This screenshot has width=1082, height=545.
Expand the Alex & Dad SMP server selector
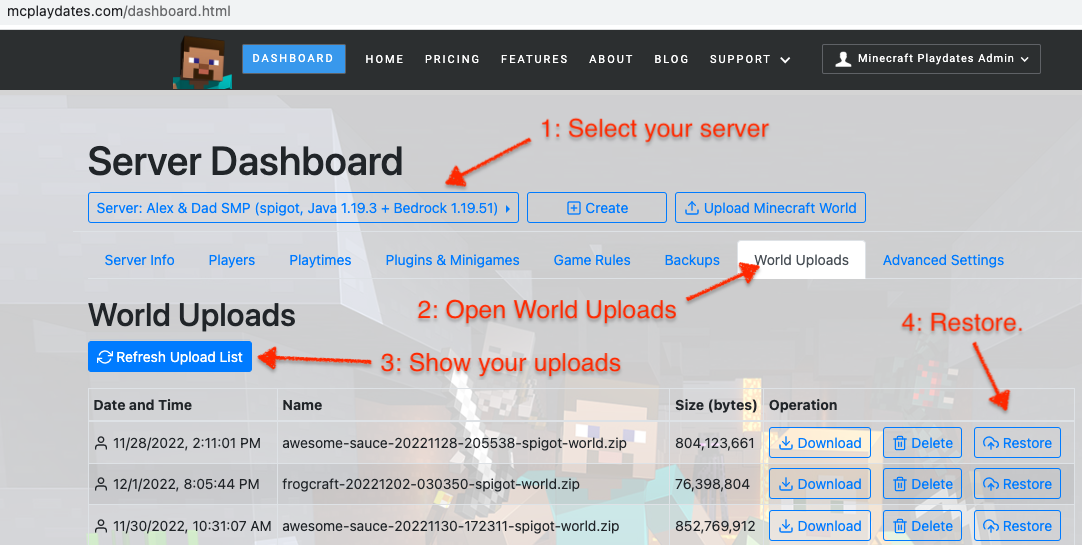[303, 208]
